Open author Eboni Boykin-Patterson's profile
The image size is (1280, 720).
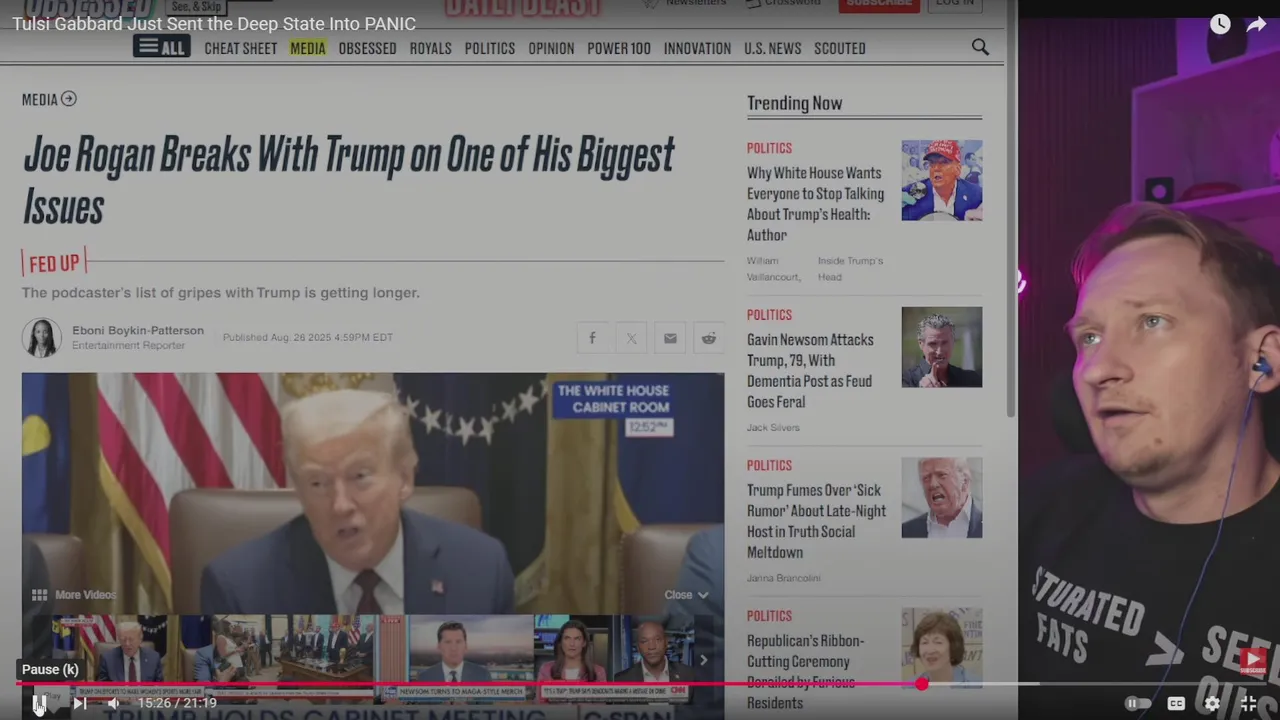[138, 330]
